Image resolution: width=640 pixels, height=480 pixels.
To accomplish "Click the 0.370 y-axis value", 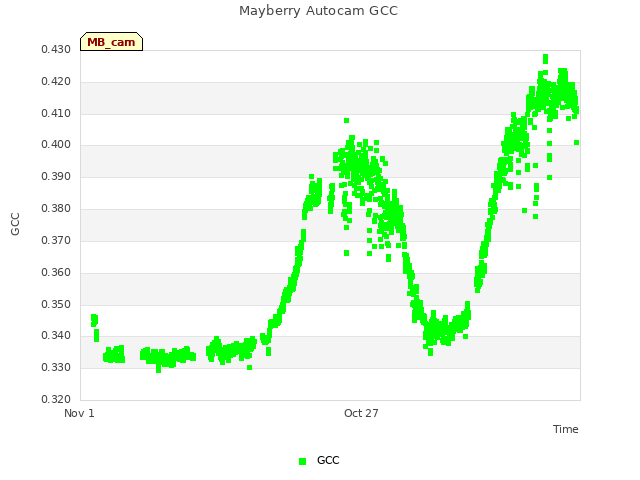I will (56, 240).
